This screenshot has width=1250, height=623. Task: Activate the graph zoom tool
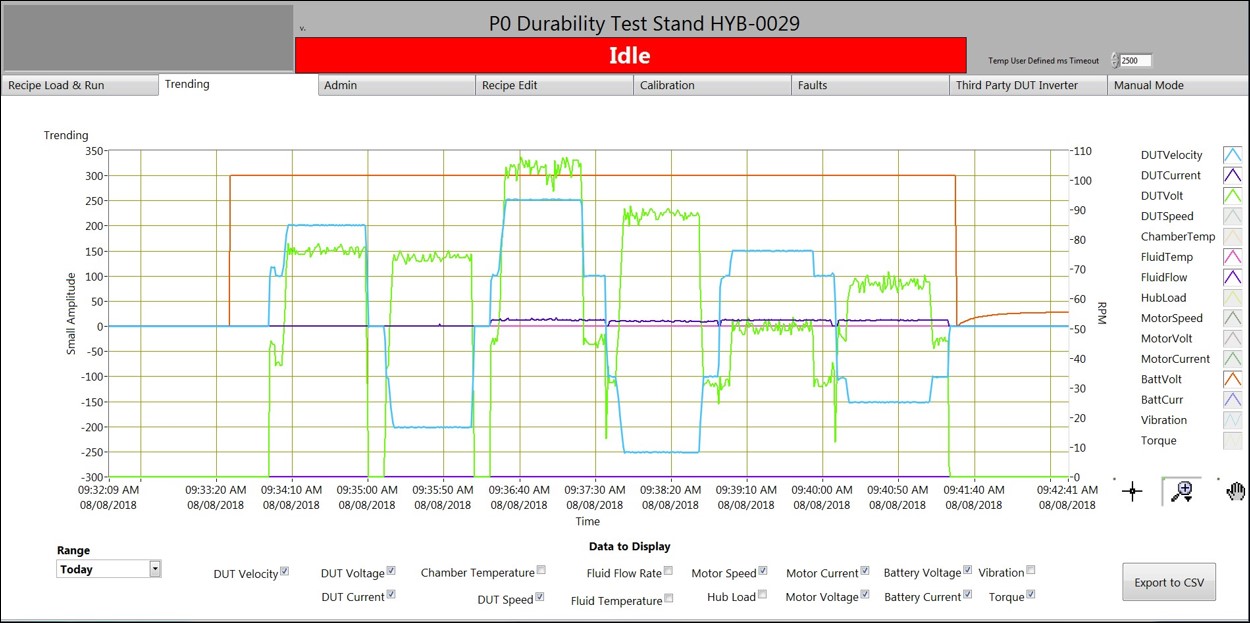coord(1182,491)
